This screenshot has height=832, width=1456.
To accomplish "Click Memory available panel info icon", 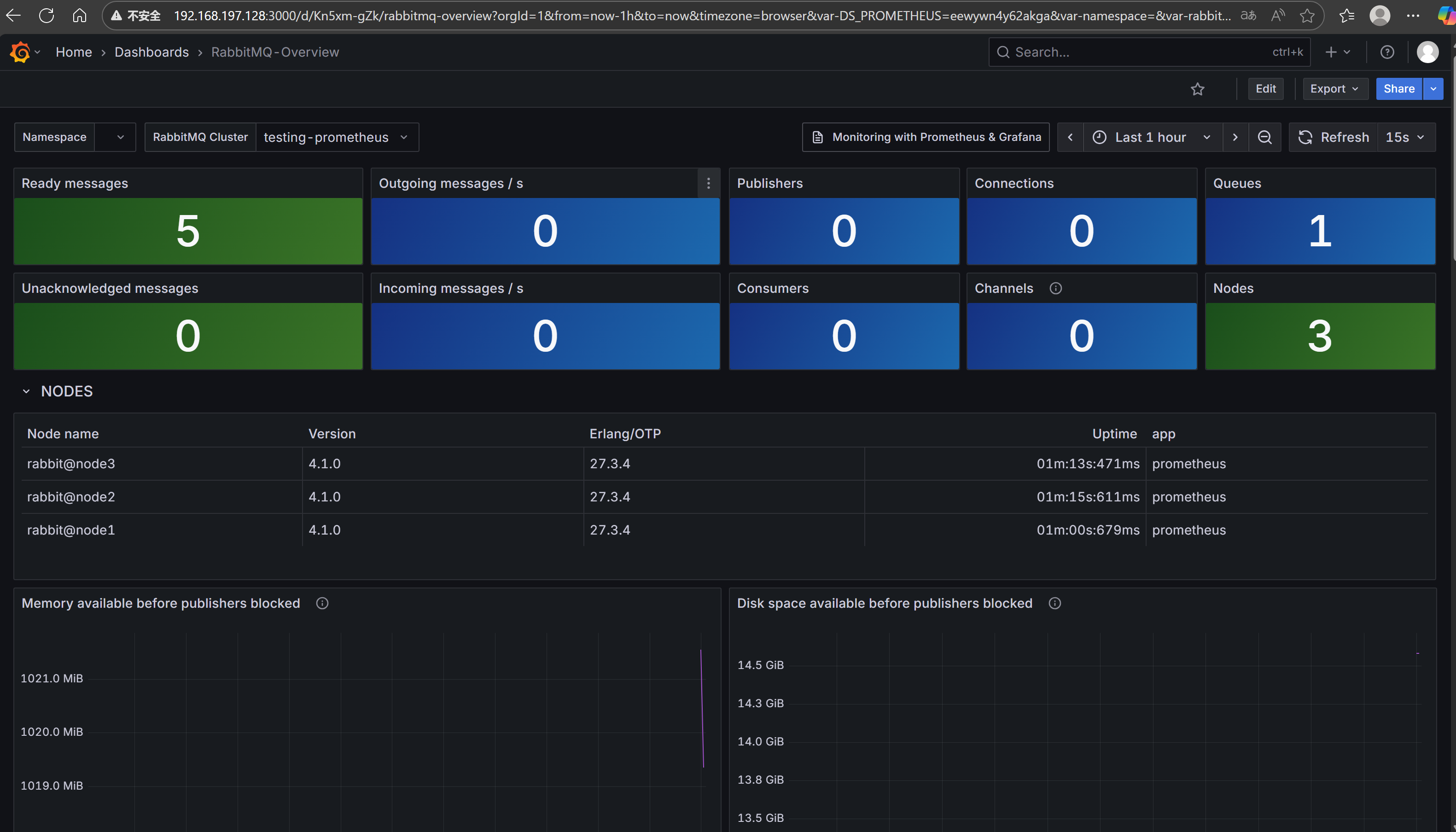I will point(322,604).
